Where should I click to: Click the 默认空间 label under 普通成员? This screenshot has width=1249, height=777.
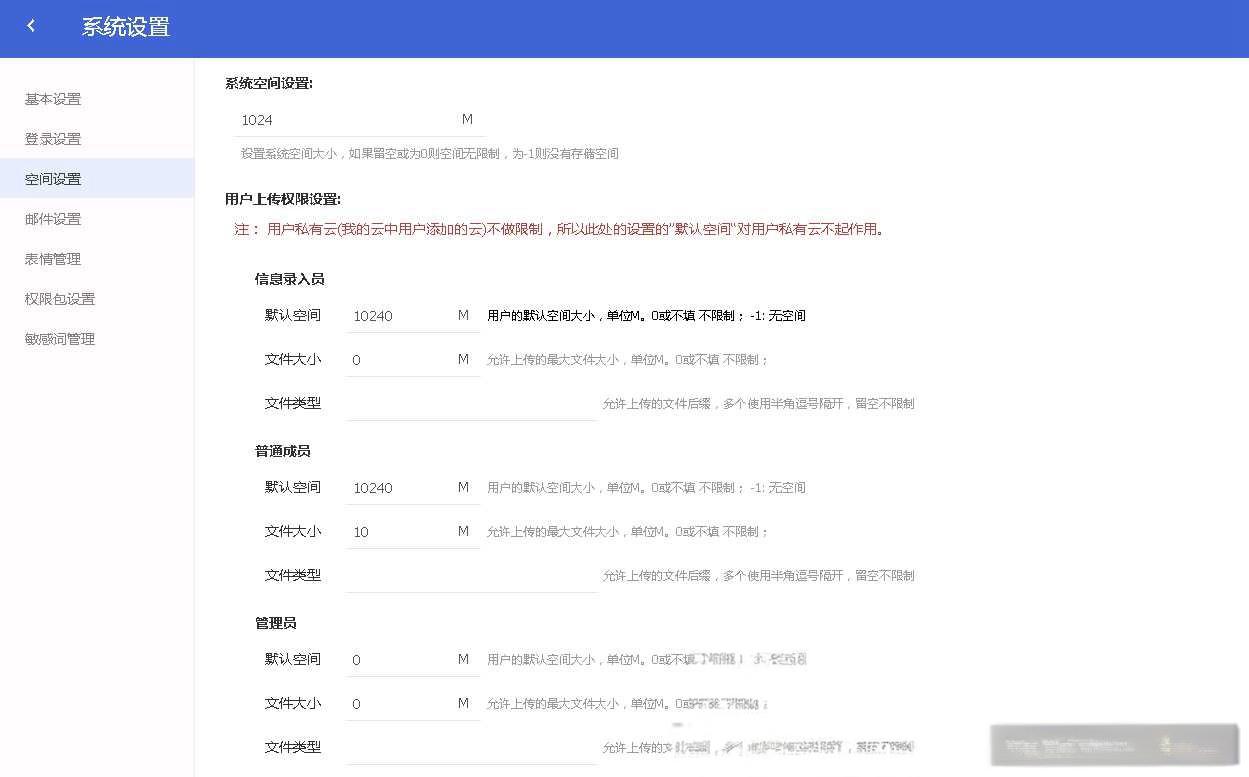[x=293, y=487]
